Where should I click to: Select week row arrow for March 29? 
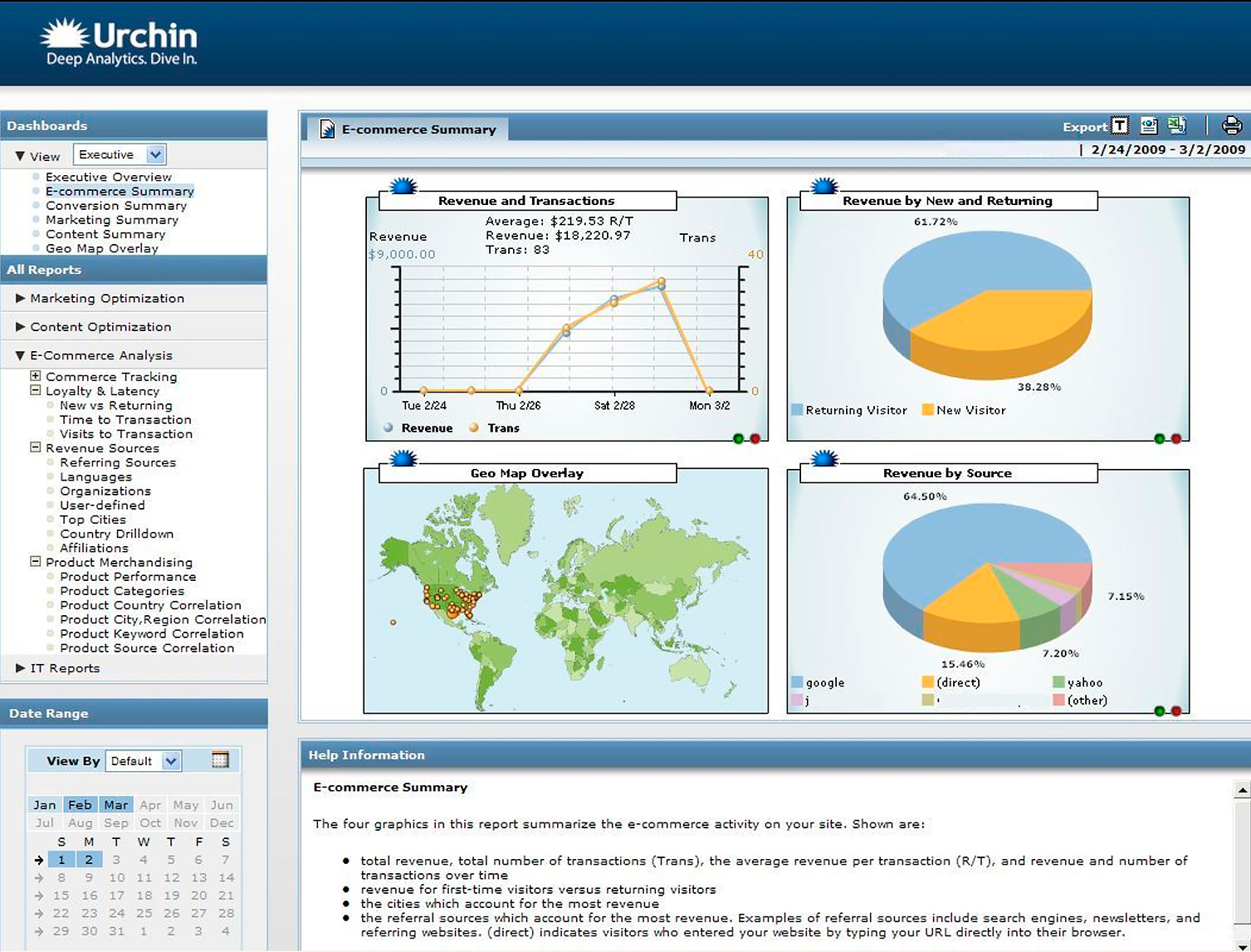38,931
